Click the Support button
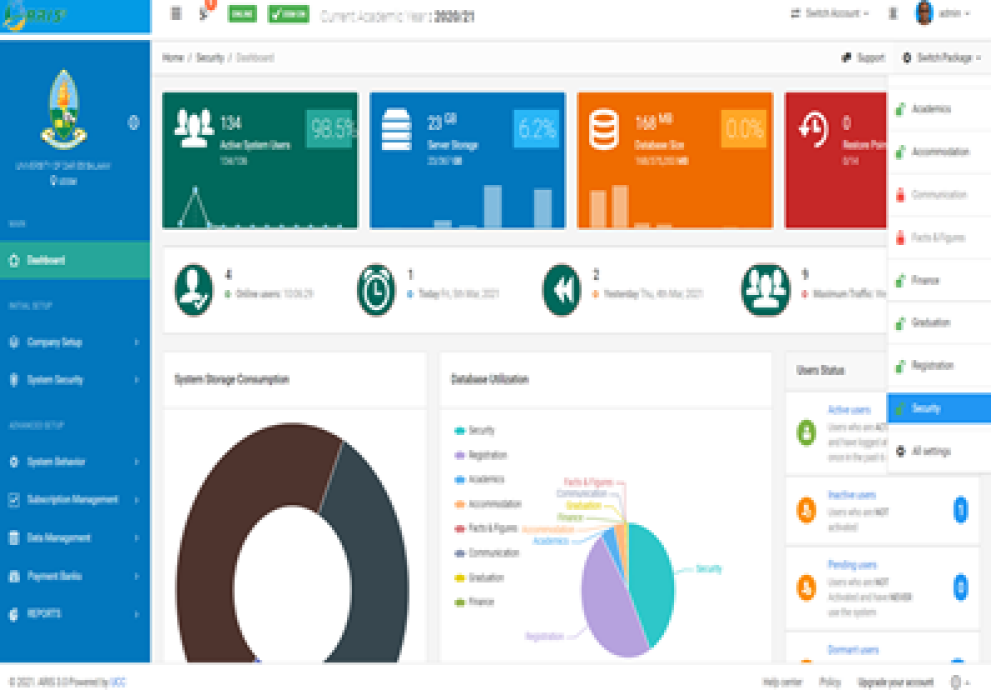This screenshot has height=700, width=991. click(863, 58)
